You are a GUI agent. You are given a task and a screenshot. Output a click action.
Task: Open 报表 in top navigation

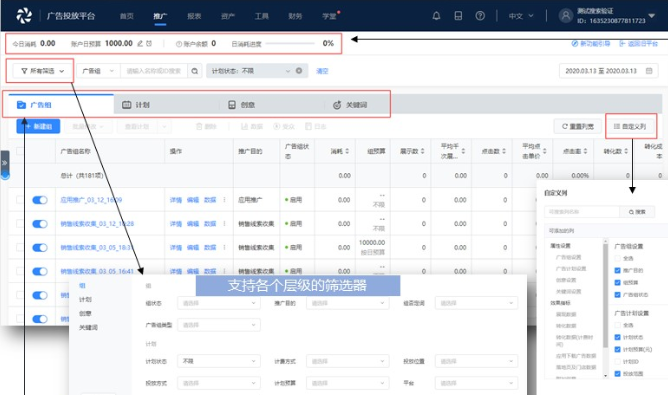pos(194,16)
